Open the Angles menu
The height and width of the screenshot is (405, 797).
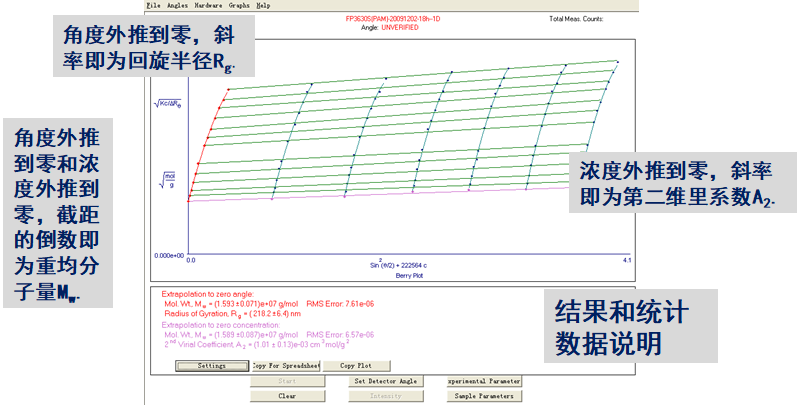[x=178, y=5]
